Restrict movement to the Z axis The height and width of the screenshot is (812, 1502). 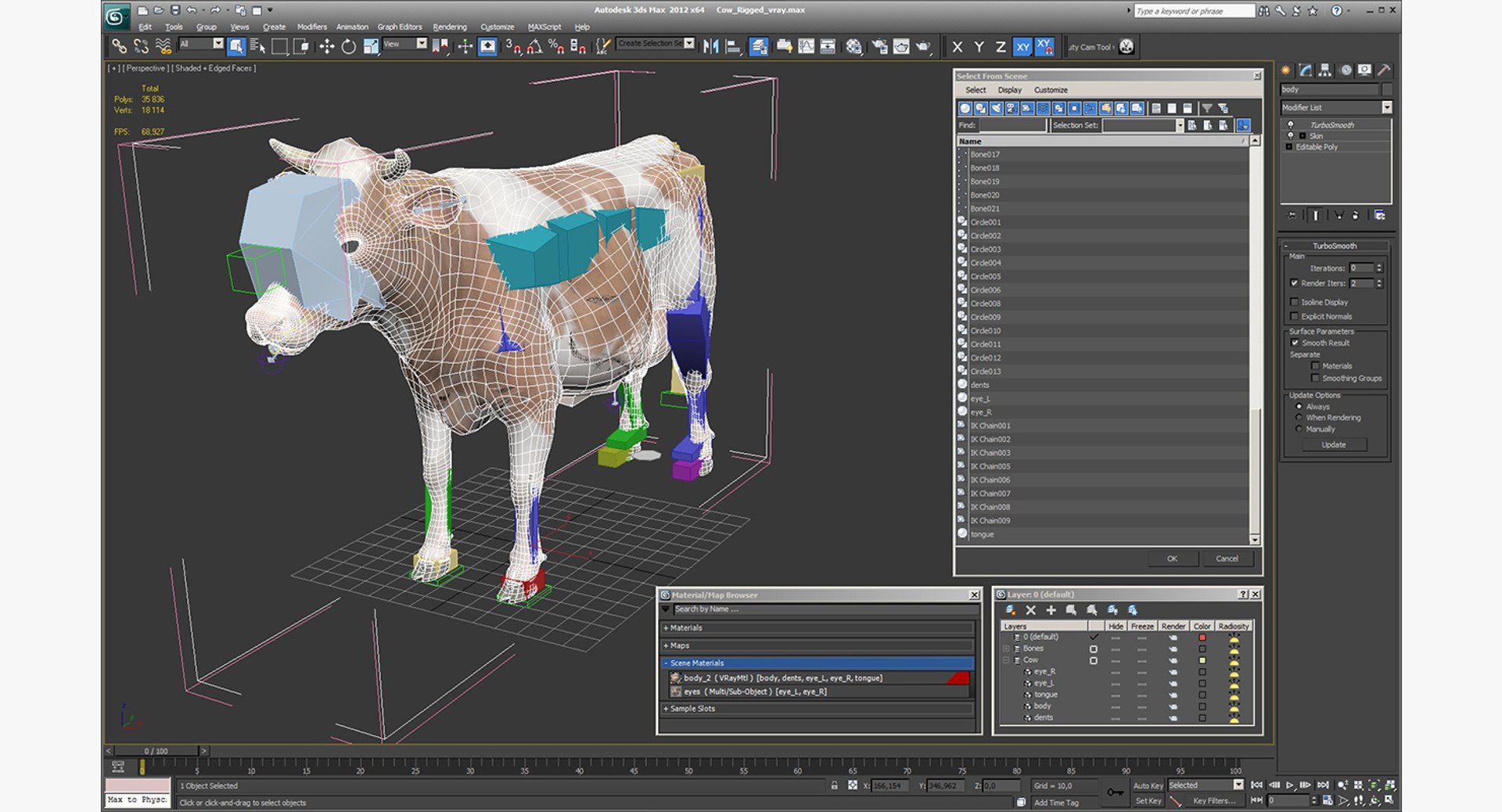(x=1001, y=47)
